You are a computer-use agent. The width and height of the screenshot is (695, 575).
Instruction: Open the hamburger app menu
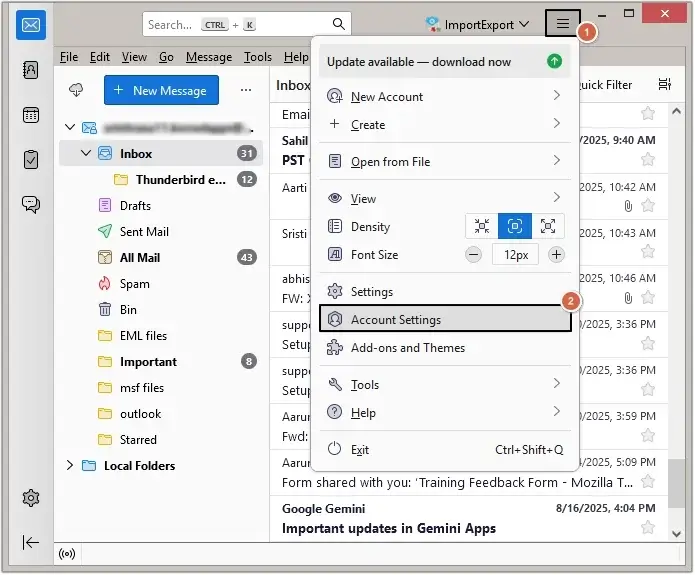pyautogui.click(x=563, y=23)
